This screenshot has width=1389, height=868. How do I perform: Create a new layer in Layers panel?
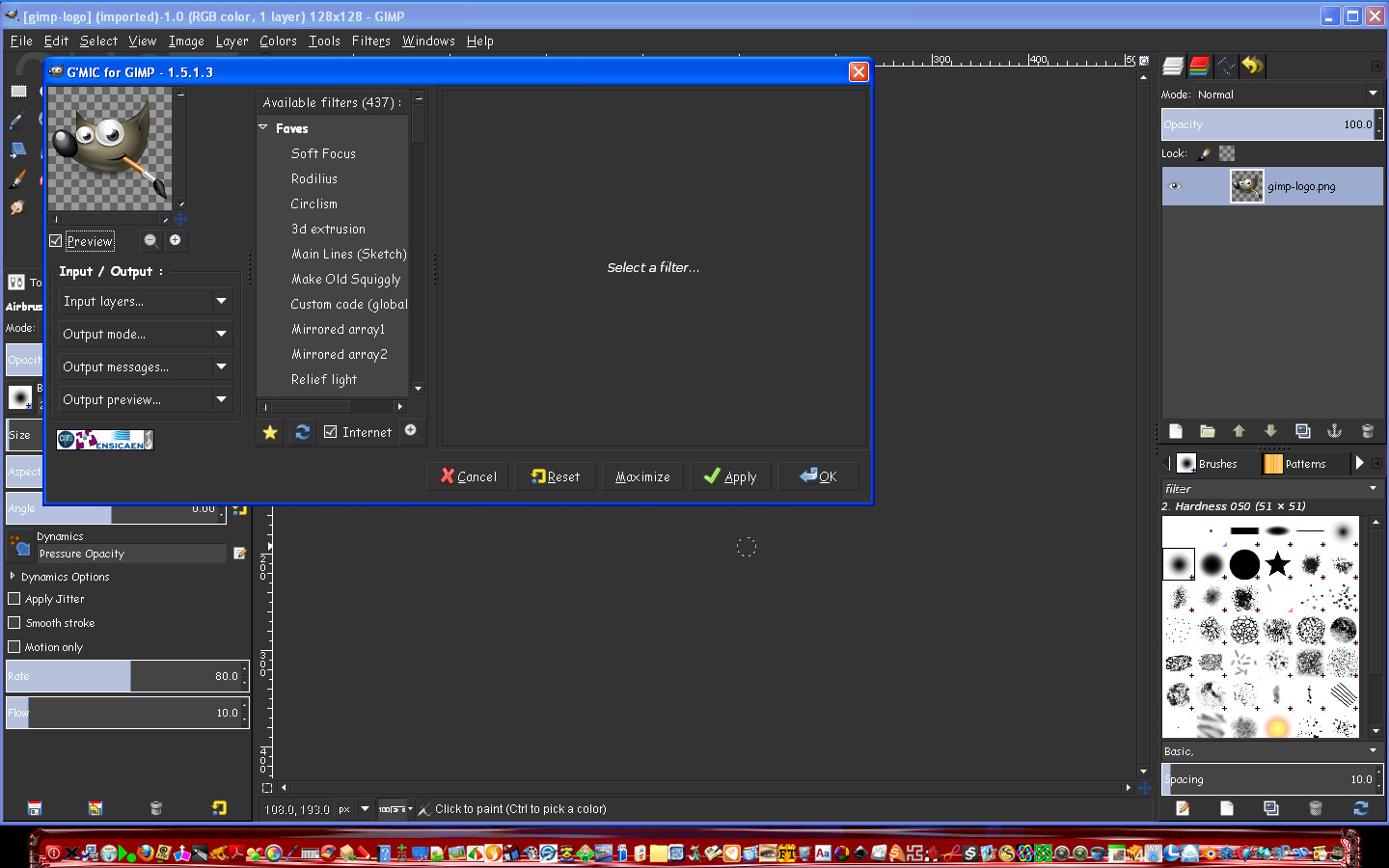point(1175,431)
